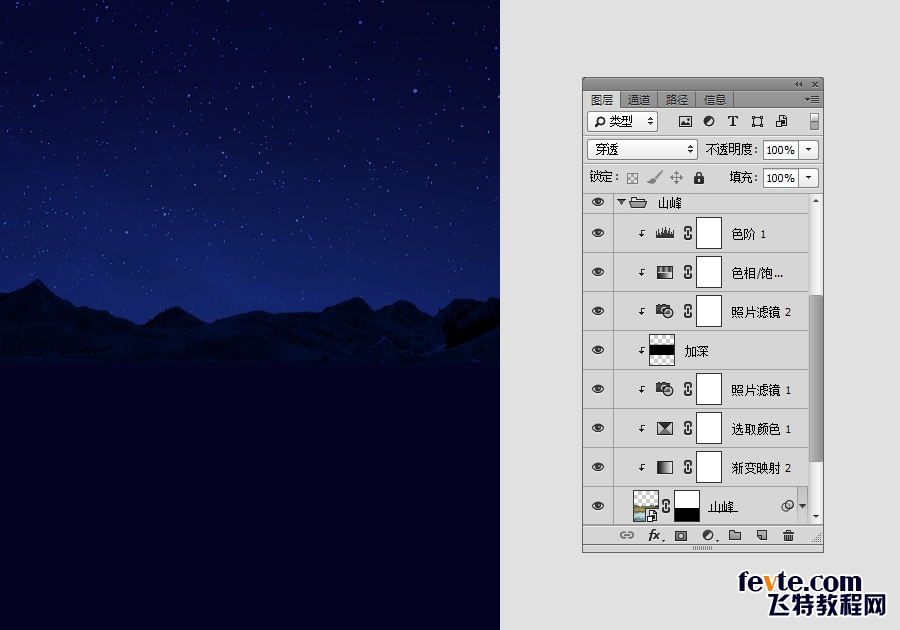Hide the 照片滤镜 2 layer
The width and height of the screenshot is (900, 630).
tap(598, 311)
